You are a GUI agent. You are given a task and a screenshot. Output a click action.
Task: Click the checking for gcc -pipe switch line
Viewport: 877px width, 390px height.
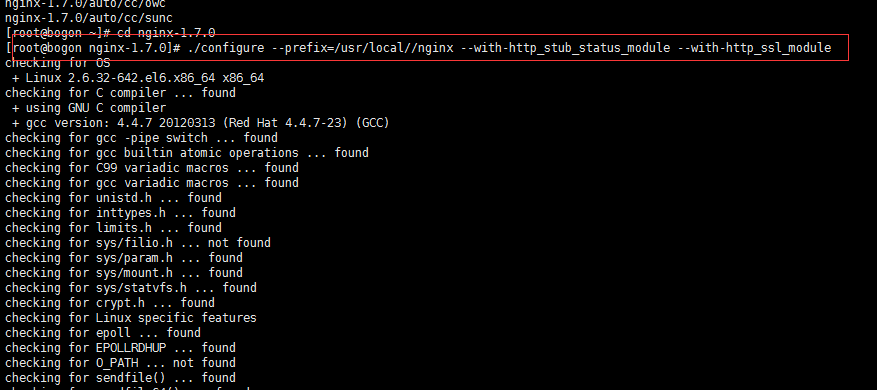coord(142,138)
